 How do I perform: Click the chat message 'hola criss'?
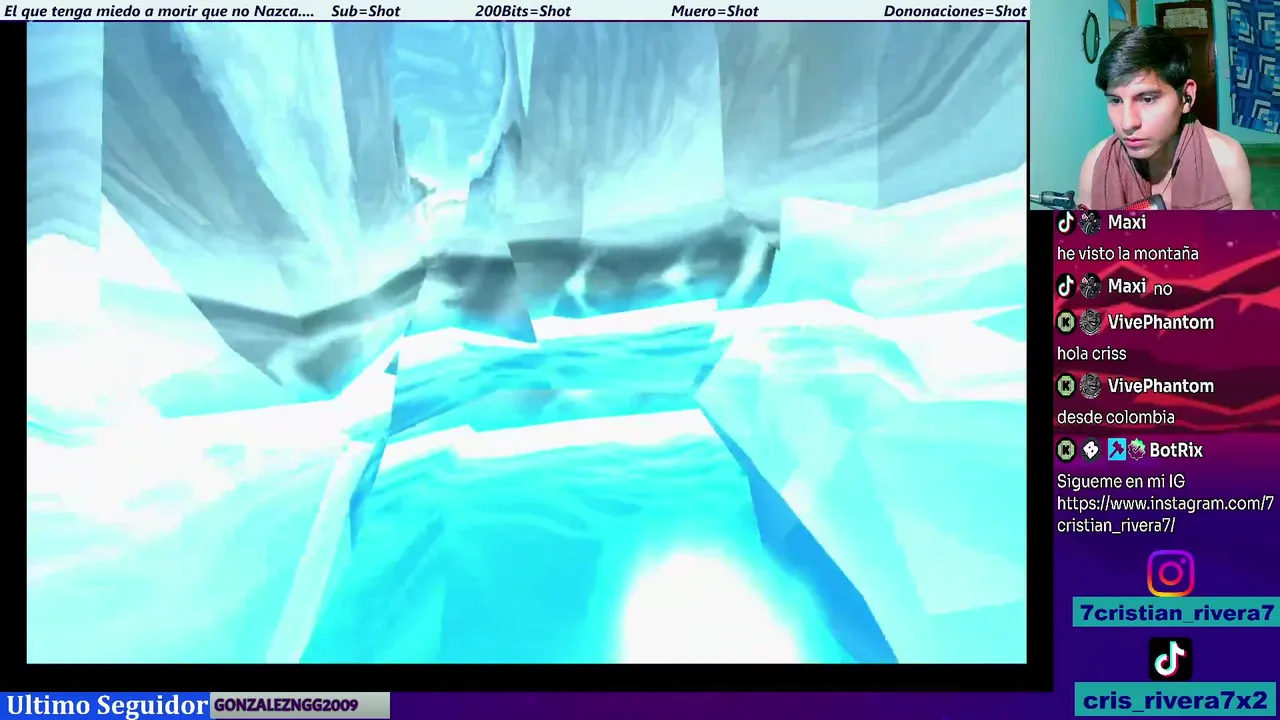point(1091,353)
